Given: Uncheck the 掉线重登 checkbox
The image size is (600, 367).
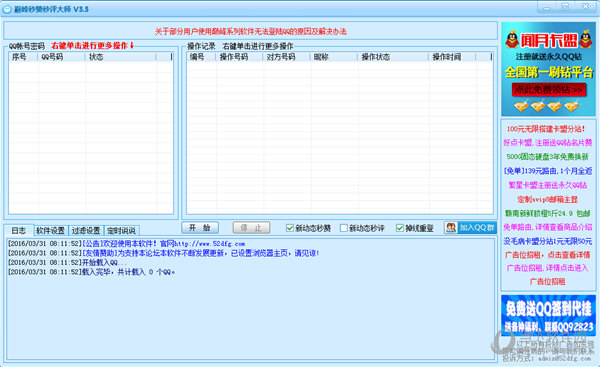Looking at the screenshot, I should point(400,228).
